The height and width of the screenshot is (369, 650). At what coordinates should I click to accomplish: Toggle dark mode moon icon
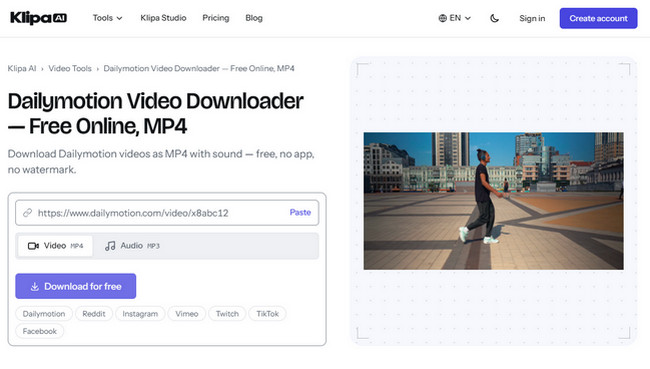[x=495, y=18]
